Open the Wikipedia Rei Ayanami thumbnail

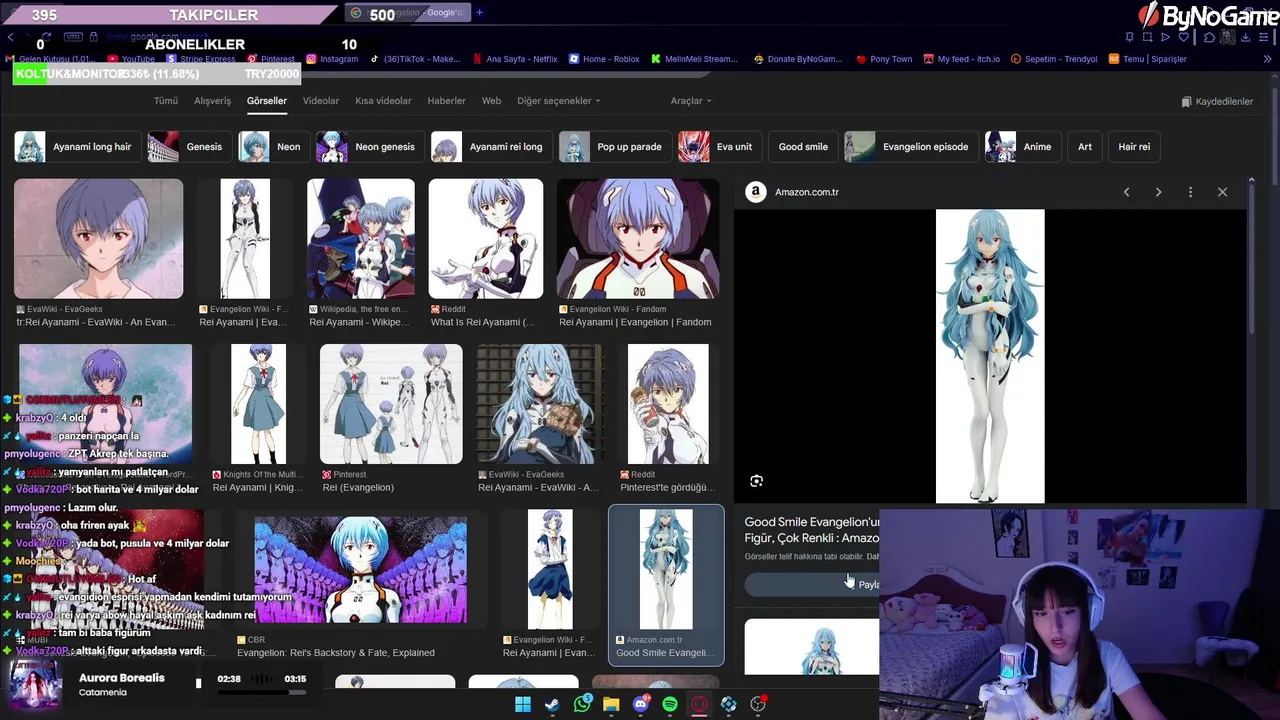361,239
